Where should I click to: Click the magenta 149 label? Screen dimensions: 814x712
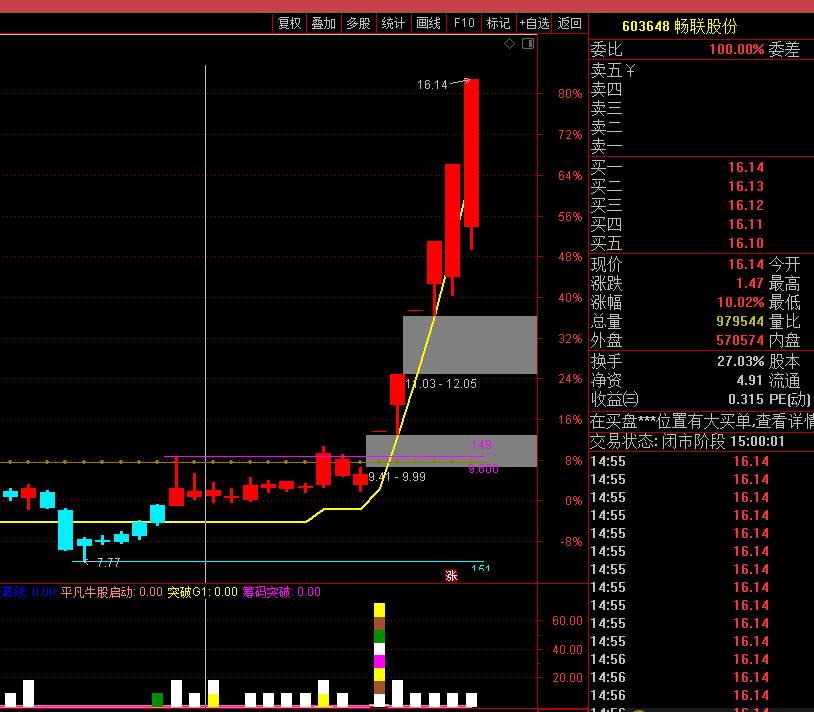coord(481,445)
